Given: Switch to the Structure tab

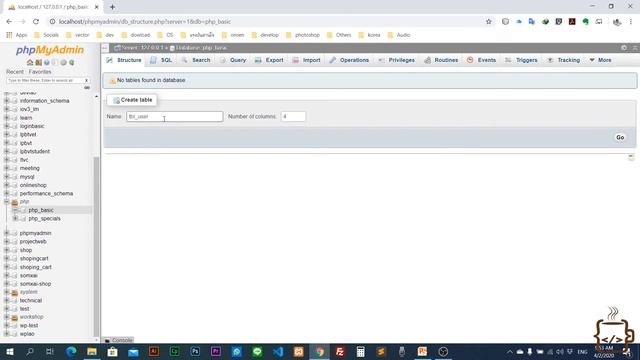Looking at the screenshot, I should (124, 60).
